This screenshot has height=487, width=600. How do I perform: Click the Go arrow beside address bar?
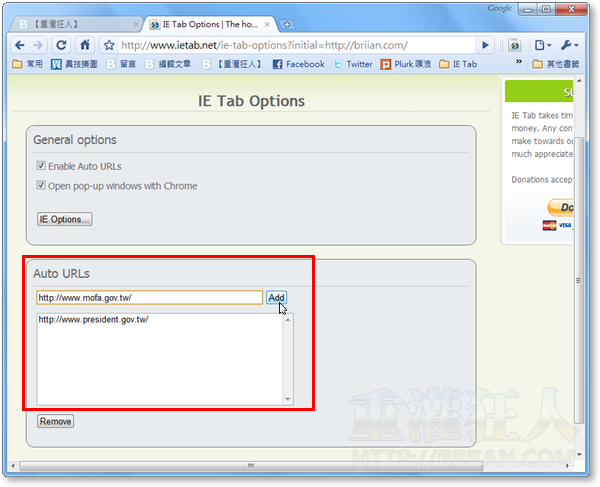click(486, 45)
